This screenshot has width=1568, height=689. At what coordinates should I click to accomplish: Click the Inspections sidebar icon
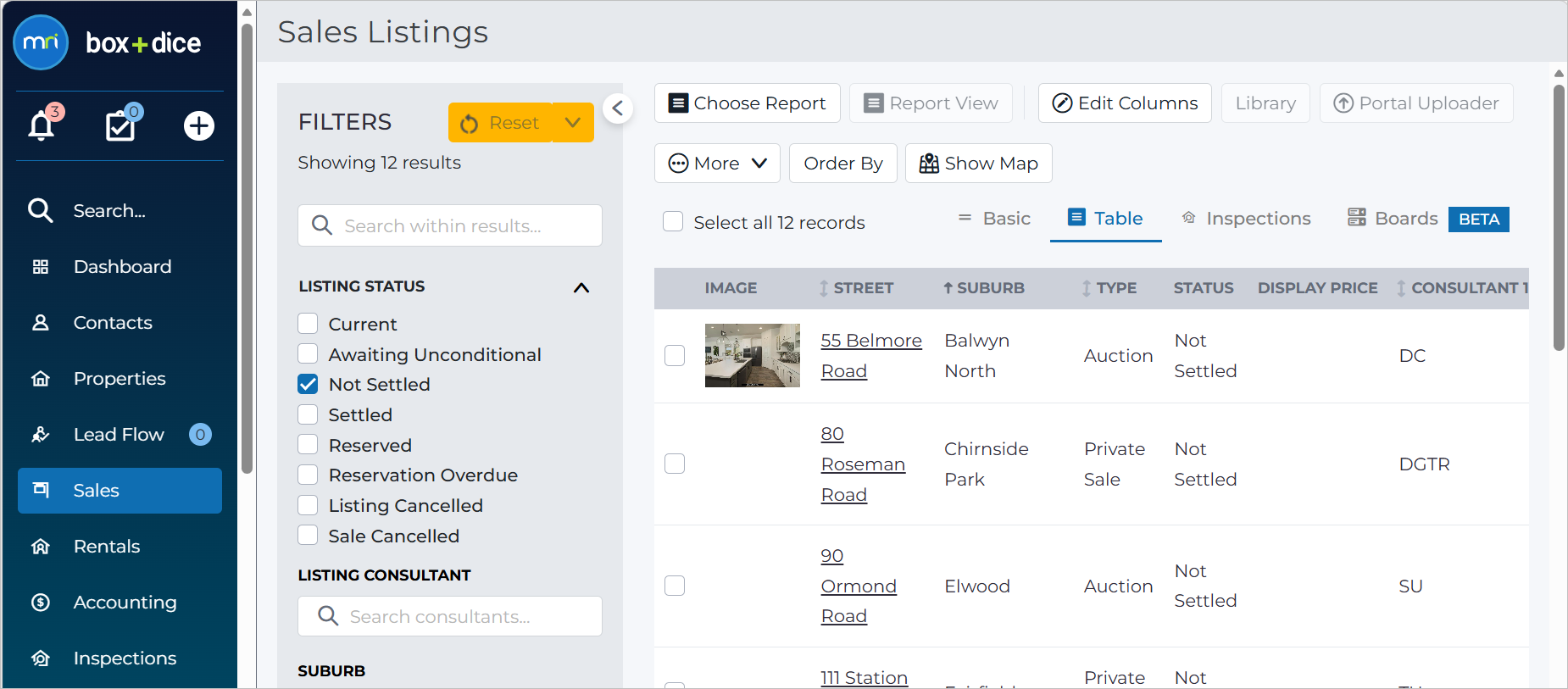tap(41, 658)
